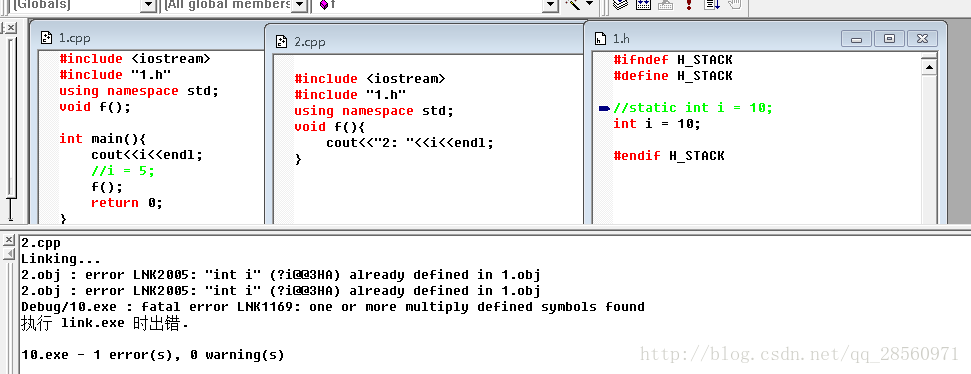The height and width of the screenshot is (374, 971).
Task: Click the second LNK2005 error line
Action: click(281, 291)
